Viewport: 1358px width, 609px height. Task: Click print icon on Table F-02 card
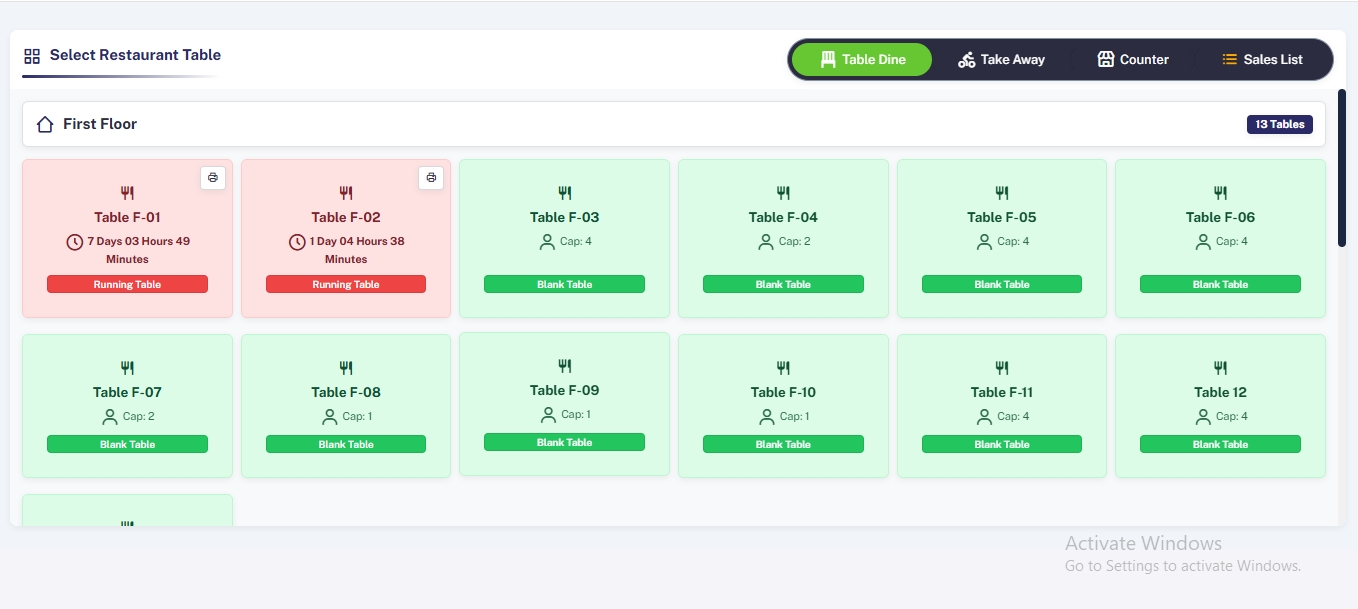click(x=431, y=178)
